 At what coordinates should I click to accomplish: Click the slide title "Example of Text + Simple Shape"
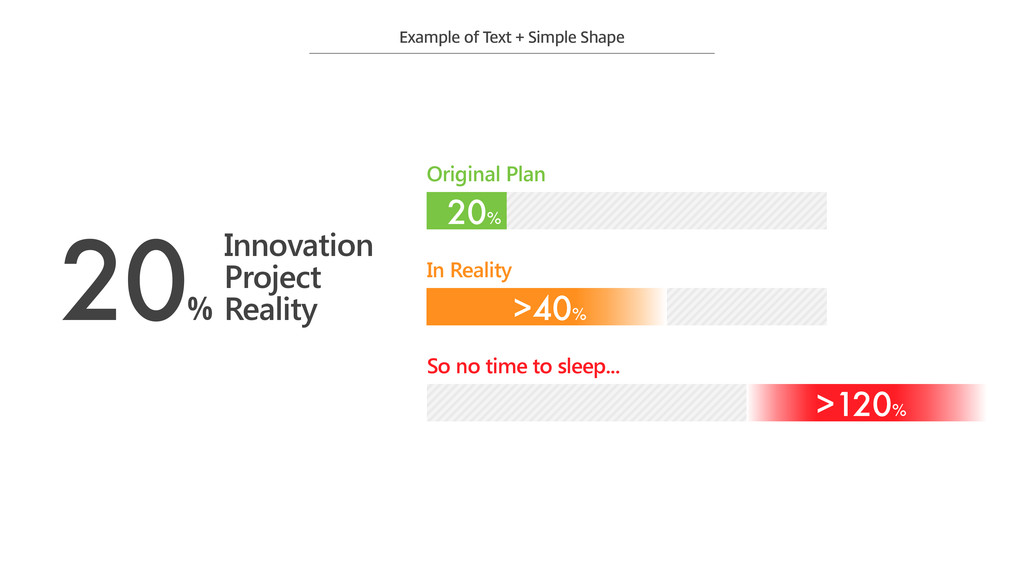pos(511,38)
